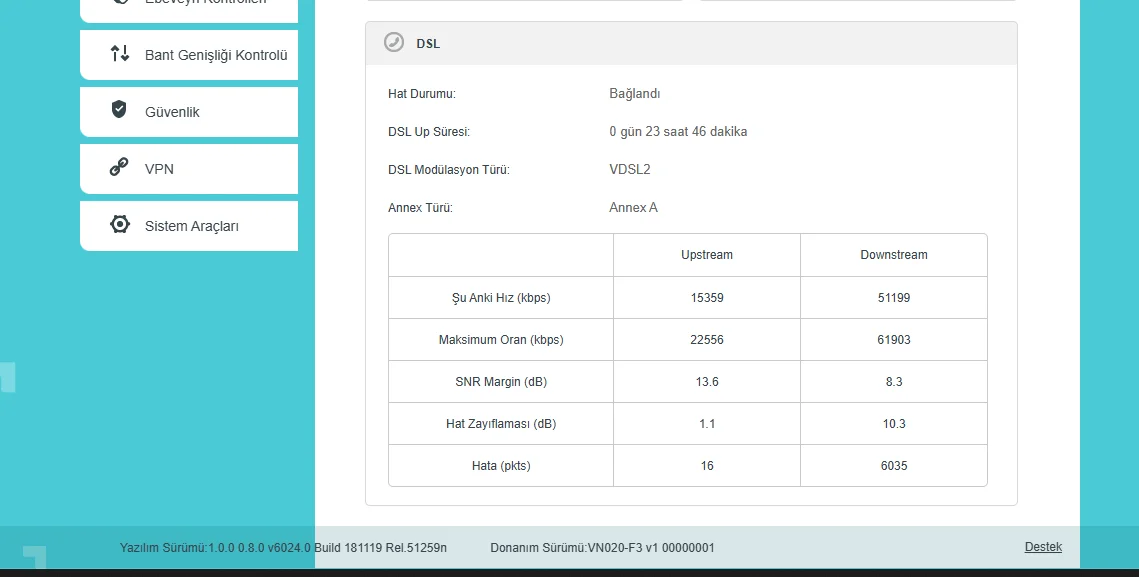Select downstream maximum rate 61903
Screen dimensions: 1139x577
(893, 339)
